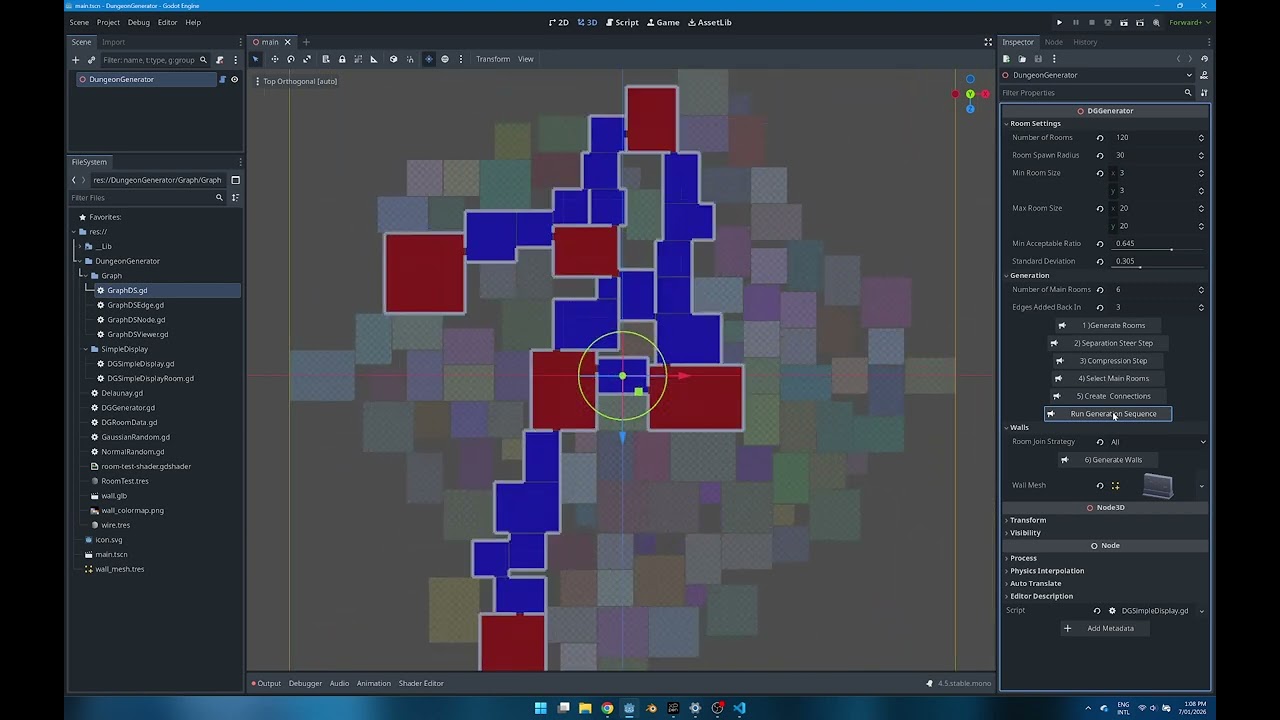Click the property tools icon beside Filter Properties
This screenshot has width=1280, height=720.
point(1204,93)
